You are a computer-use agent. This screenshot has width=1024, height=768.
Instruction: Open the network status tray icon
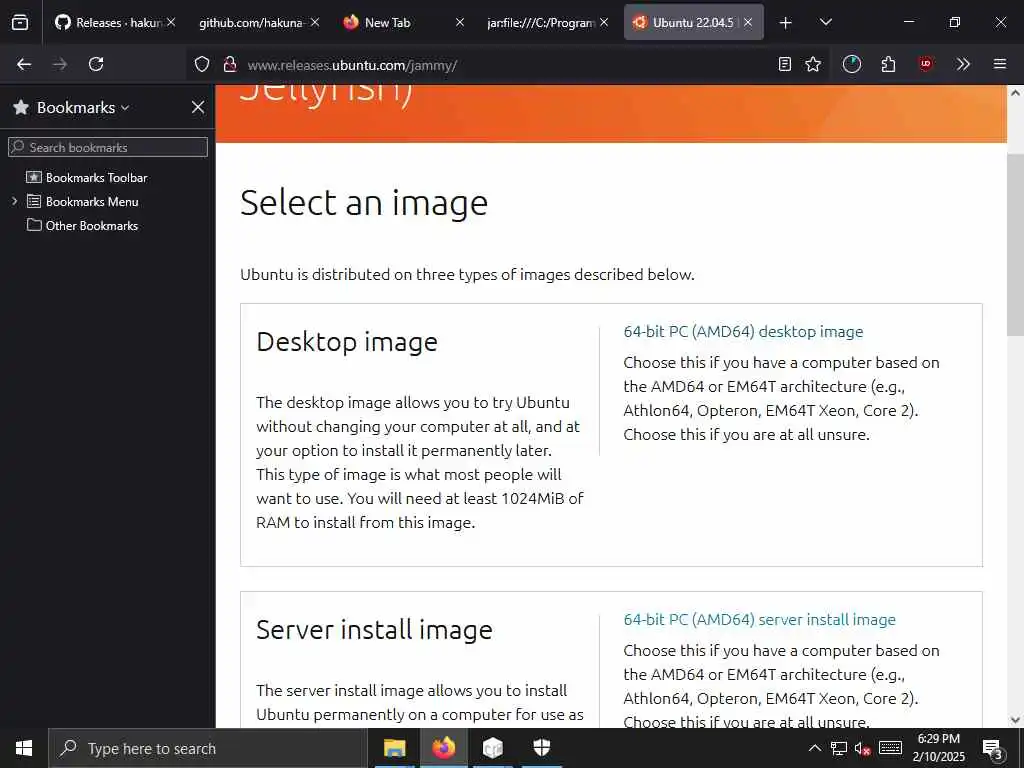point(839,749)
